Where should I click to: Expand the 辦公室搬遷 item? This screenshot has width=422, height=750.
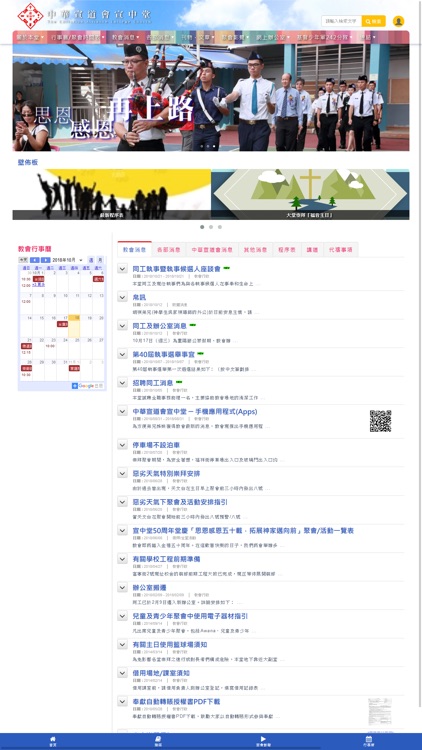(122, 587)
